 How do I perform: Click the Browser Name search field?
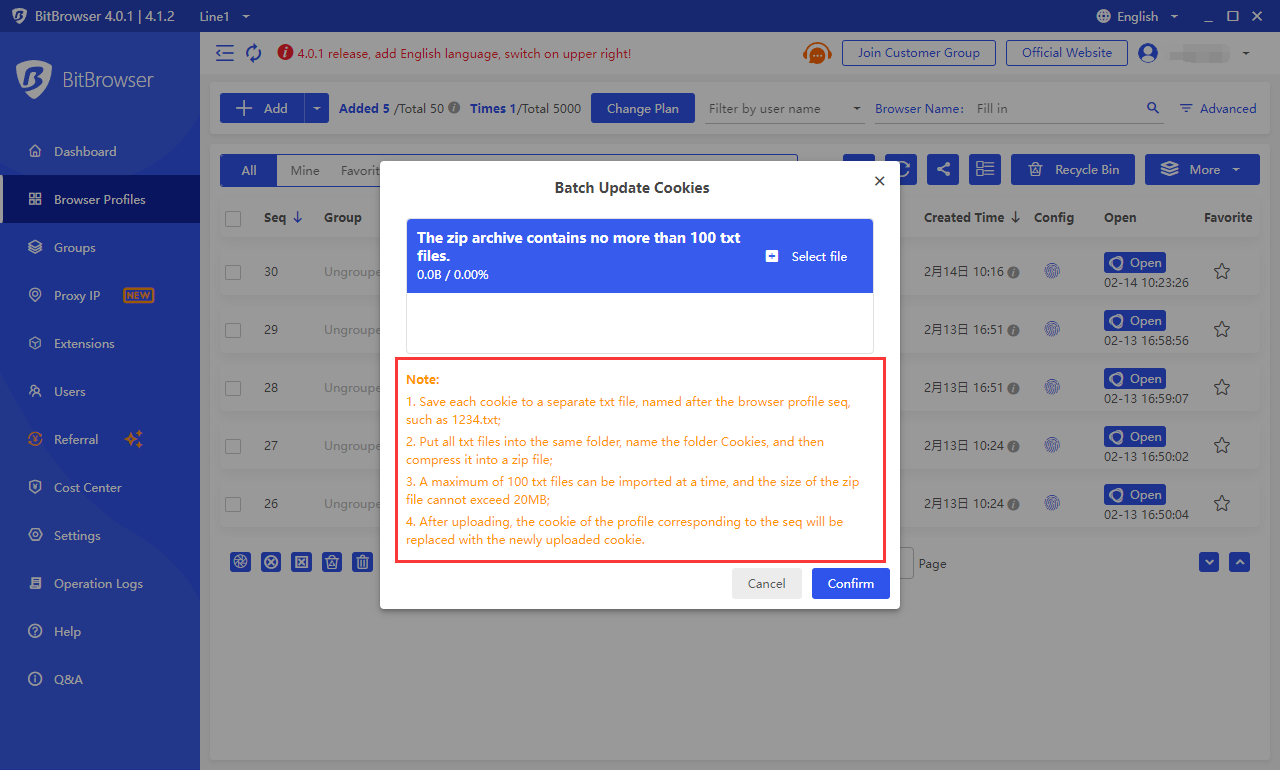[1058, 109]
